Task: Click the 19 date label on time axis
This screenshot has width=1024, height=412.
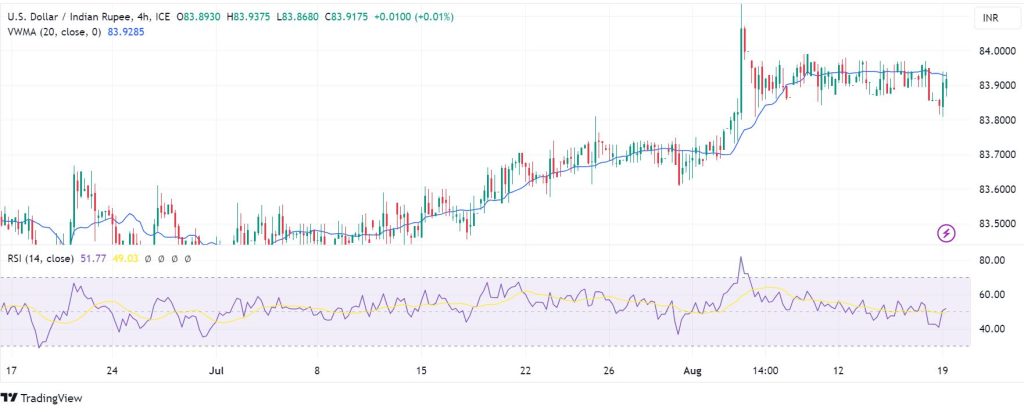Action: (x=944, y=371)
